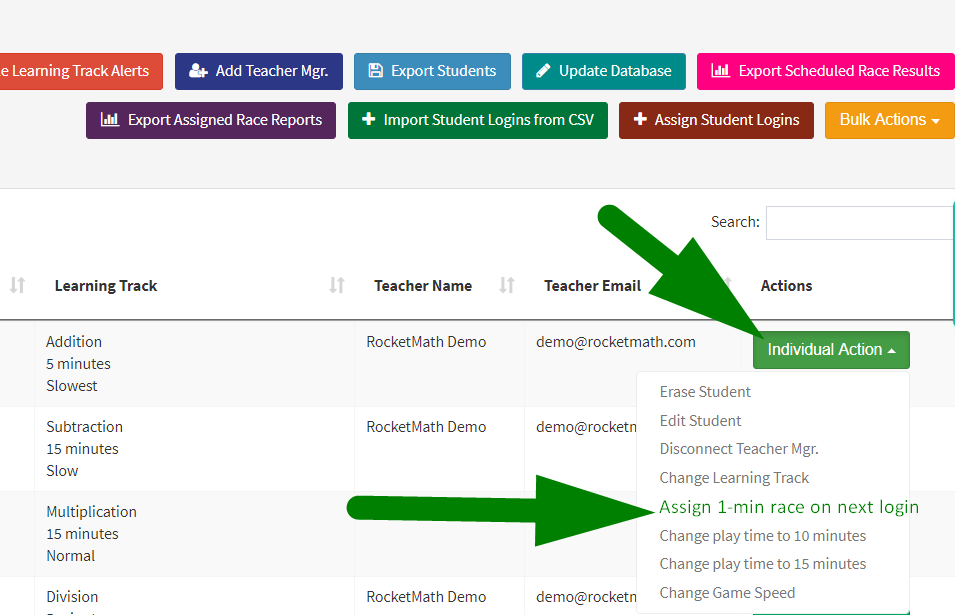Sort by the Teacher Name column arrows
This screenshot has width=955, height=615.
[x=507, y=286]
